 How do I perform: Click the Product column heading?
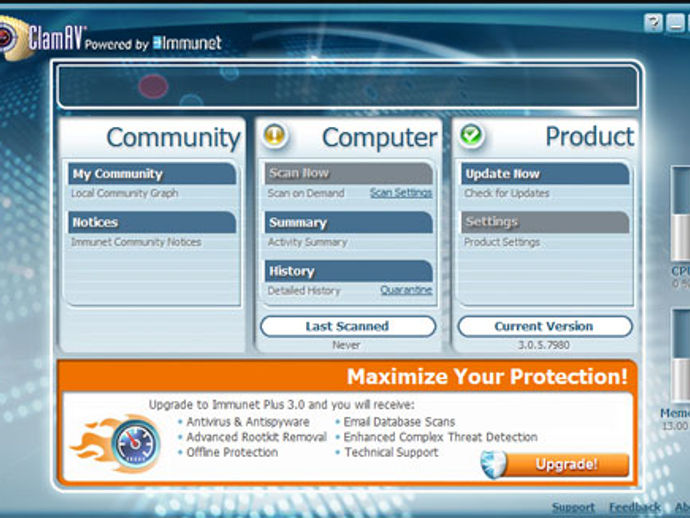(590, 136)
